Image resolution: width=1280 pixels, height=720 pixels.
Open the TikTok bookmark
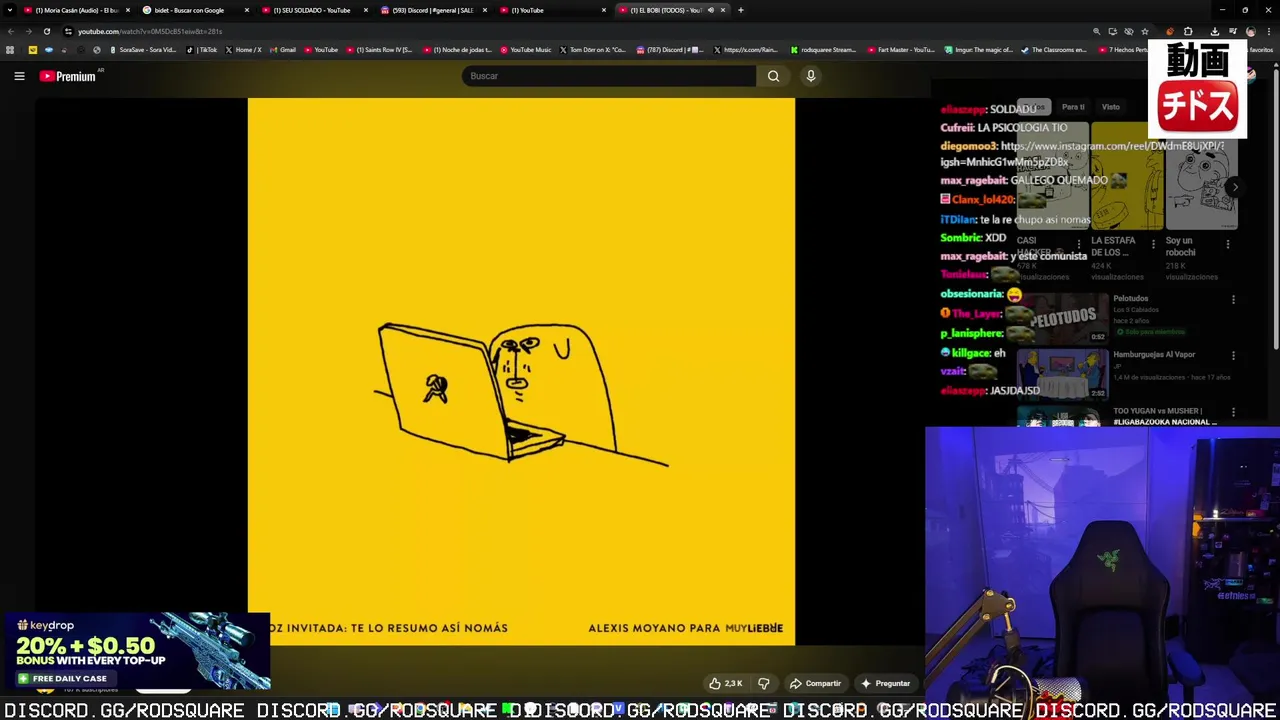(x=203, y=50)
